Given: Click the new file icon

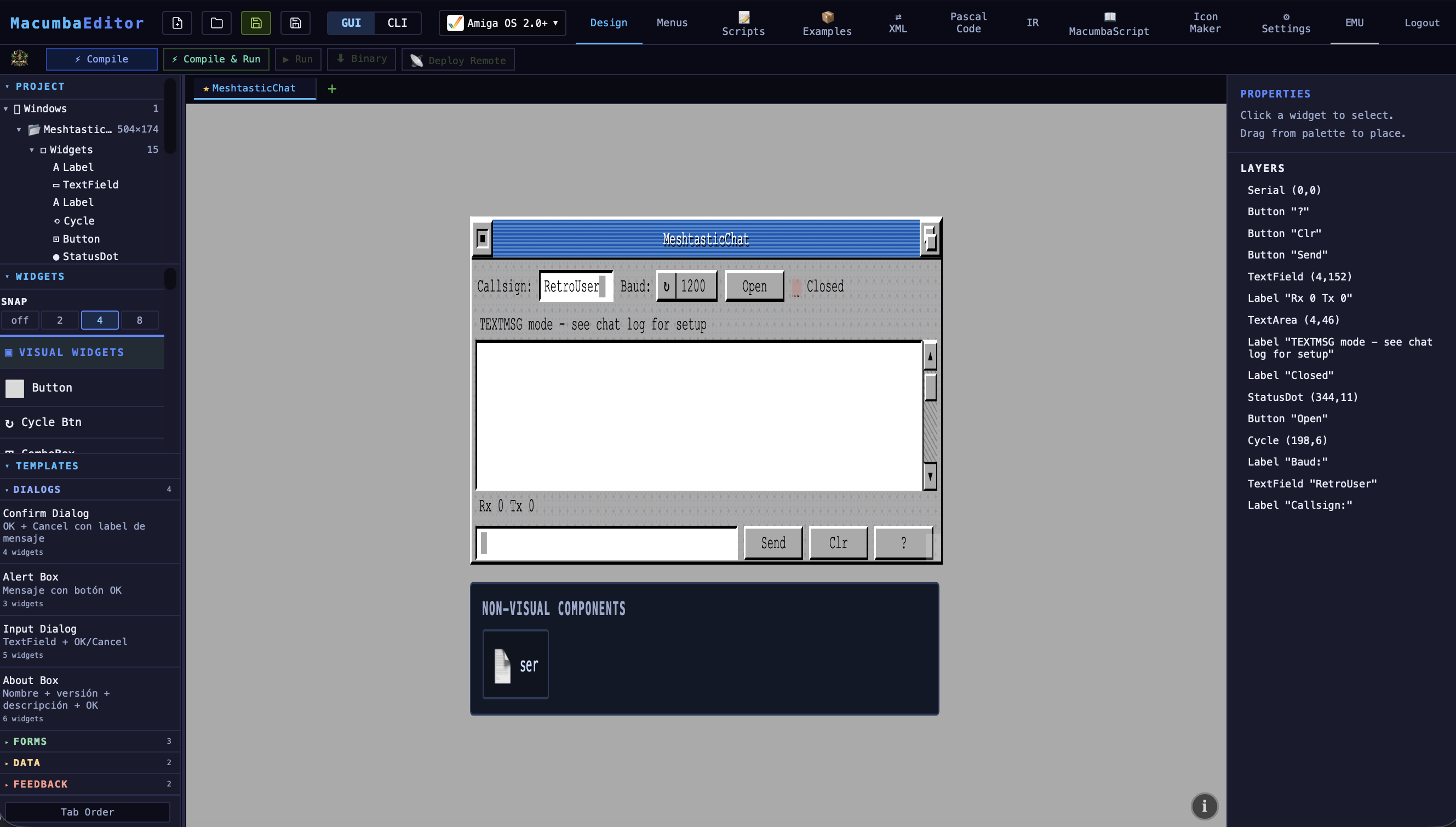Looking at the screenshot, I should (x=177, y=22).
